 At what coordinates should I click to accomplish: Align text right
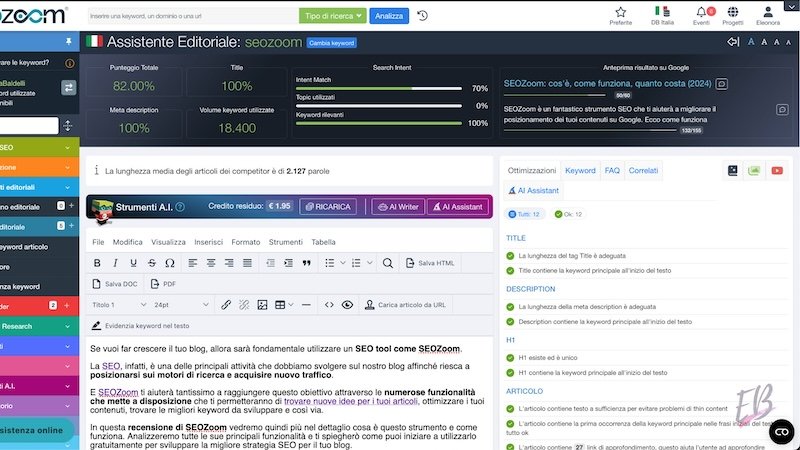[229, 263]
